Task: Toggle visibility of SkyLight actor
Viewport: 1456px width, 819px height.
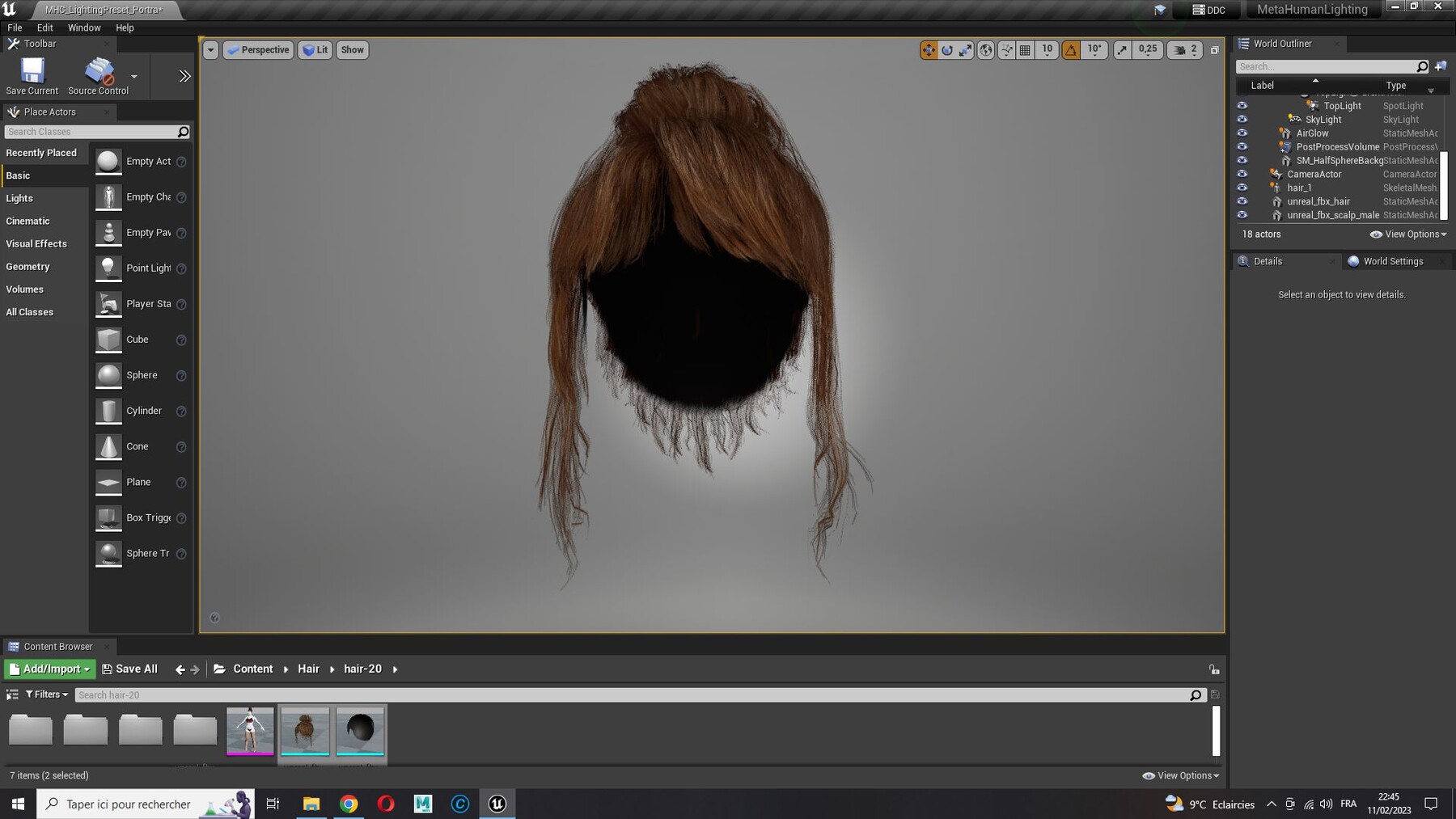Action: [1242, 120]
